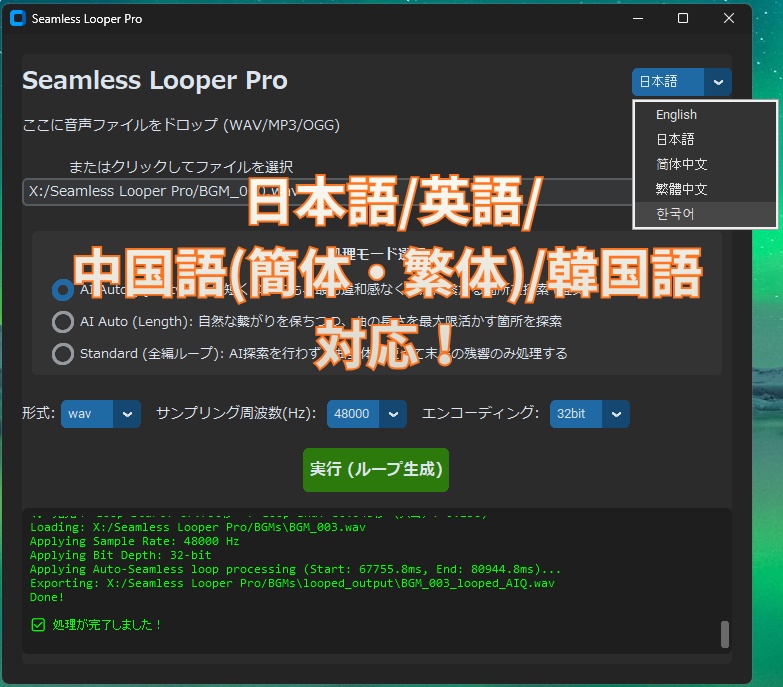Click the Seamless Looper Pro heading
Screen dimensions: 783x687
(155, 81)
